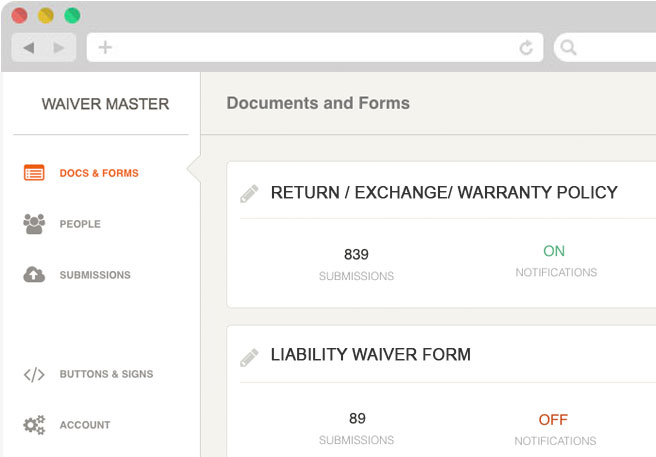The height and width of the screenshot is (457, 656).
Task: Click the People group icon
Action: (34, 223)
